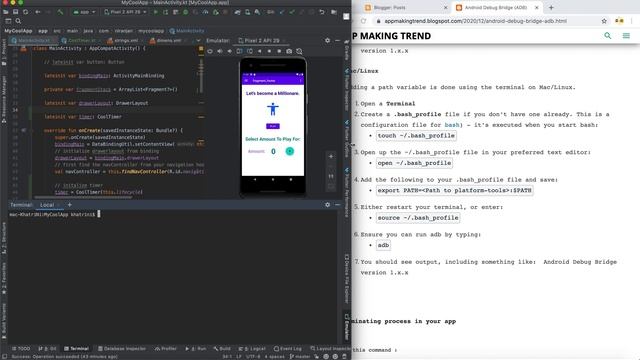Click the emulator zoom magnifier icon
The height and width of the screenshot is (360, 640).
[299, 51]
